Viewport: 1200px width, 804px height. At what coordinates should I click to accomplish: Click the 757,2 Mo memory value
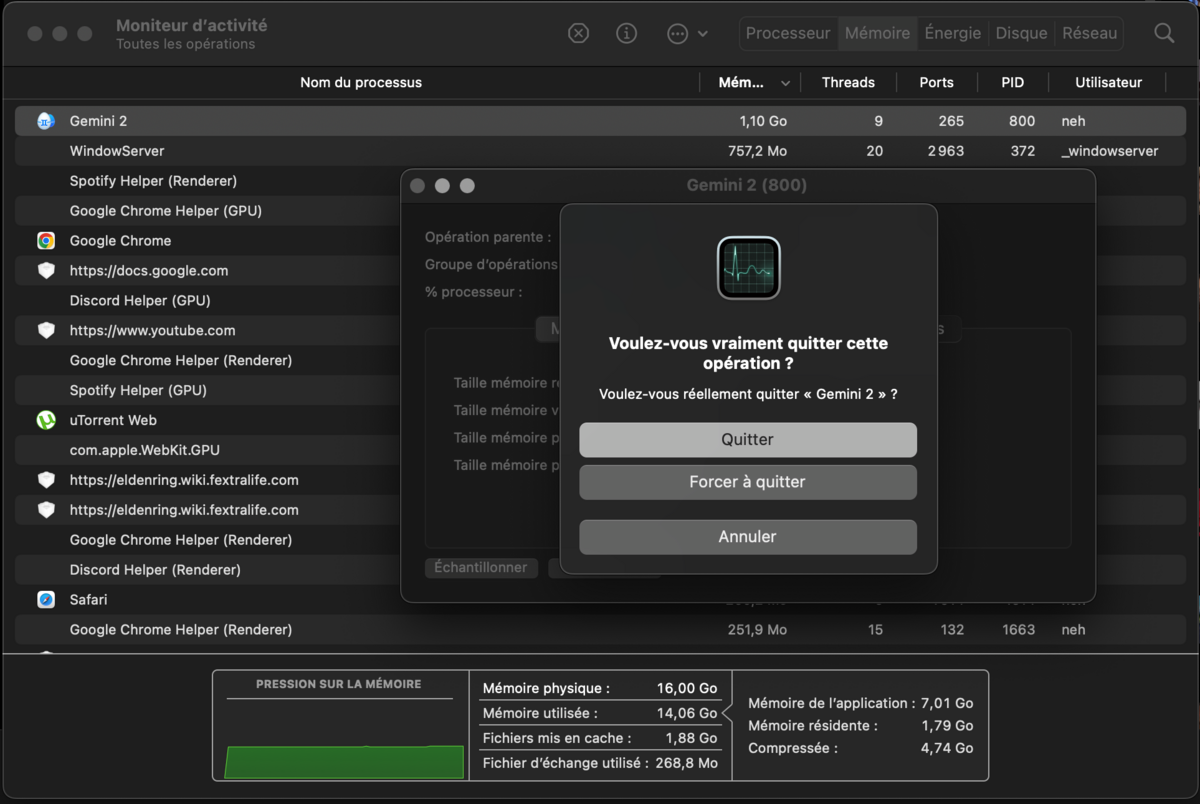(x=757, y=151)
